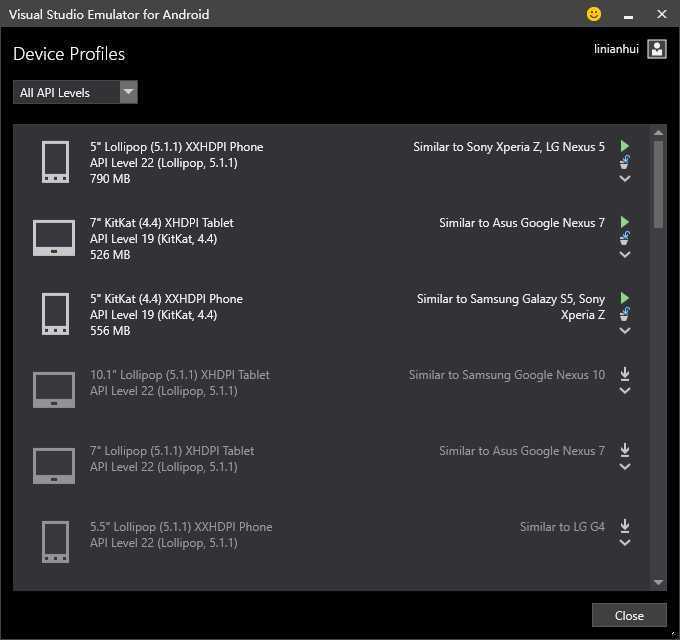Click reset icon for 7" KitKat tablet
Screen dimensions: 680x640
[x=625, y=238]
